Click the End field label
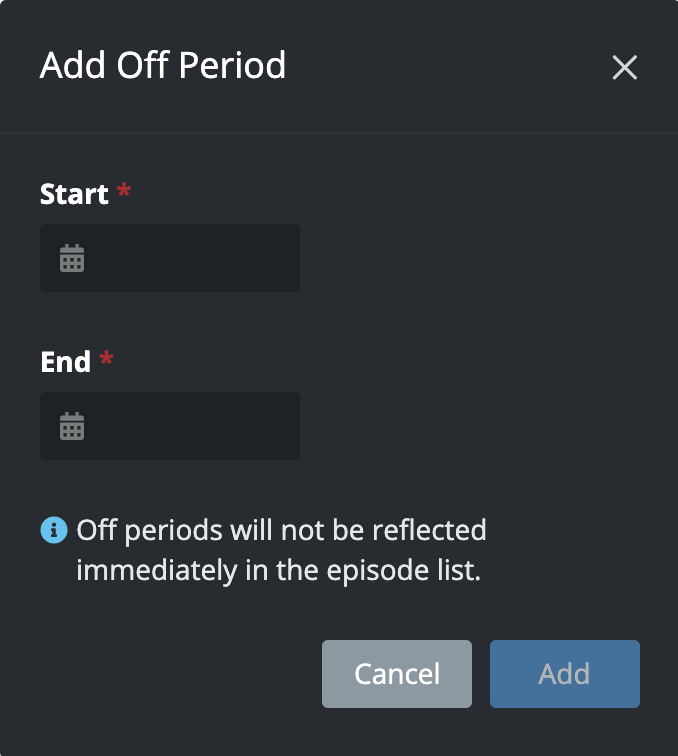This screenshot has width=678, height=756. (66, 361)
